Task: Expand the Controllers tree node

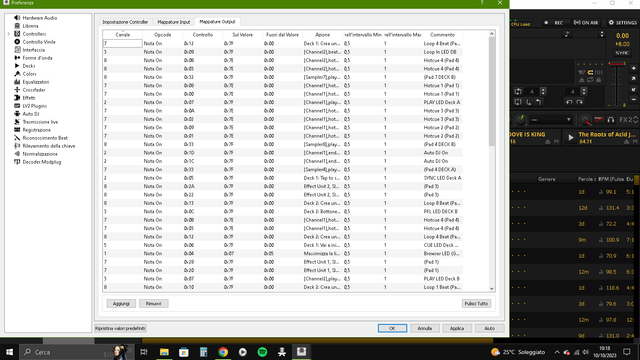Action: coord(9,34)
